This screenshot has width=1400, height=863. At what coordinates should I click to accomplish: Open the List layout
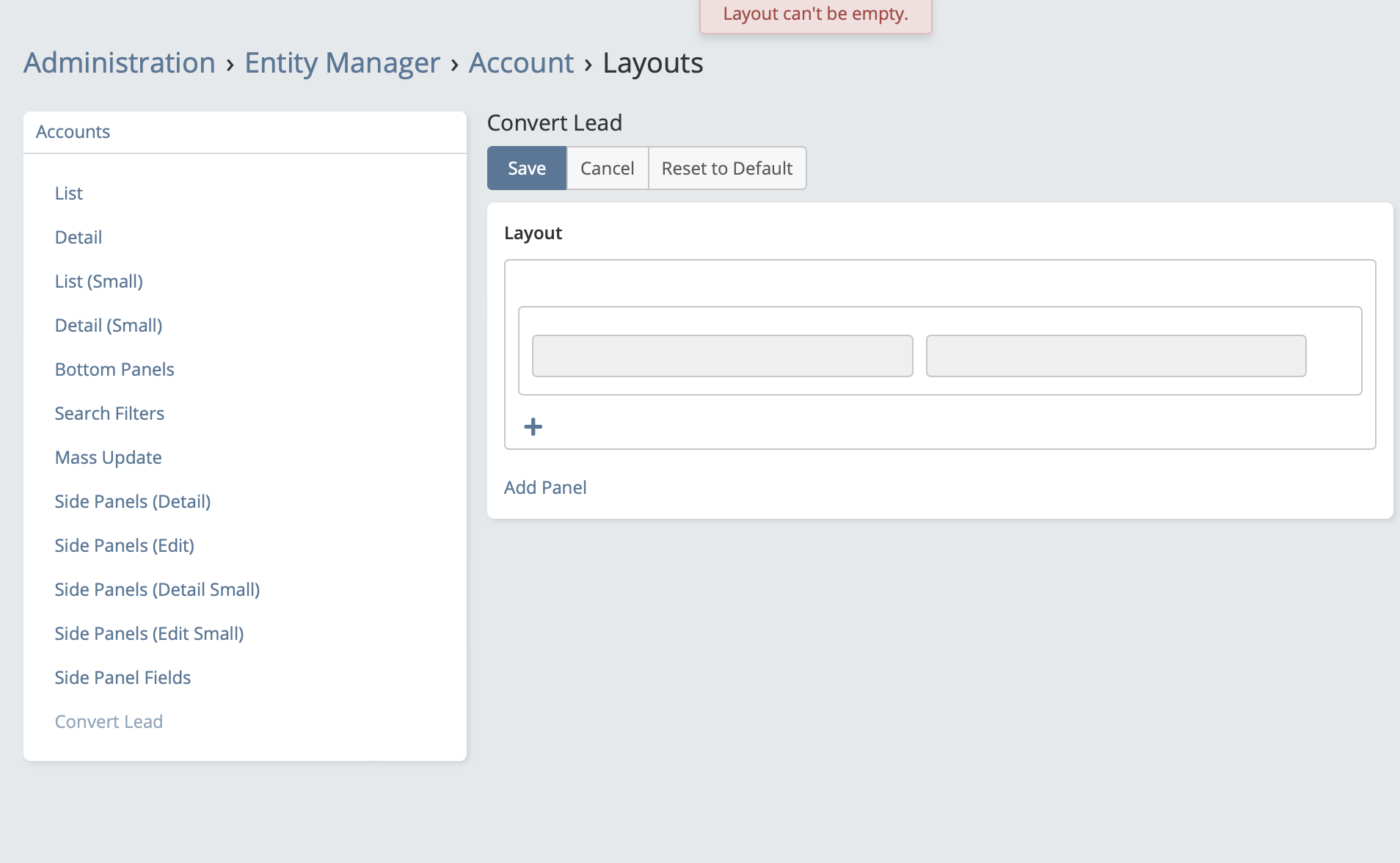click(68, 193)
